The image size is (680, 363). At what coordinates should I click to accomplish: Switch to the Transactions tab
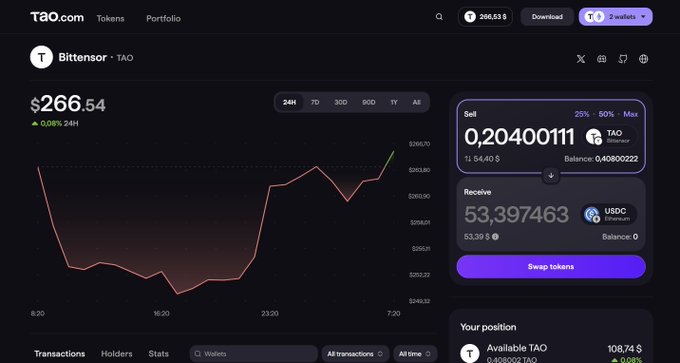59,354
